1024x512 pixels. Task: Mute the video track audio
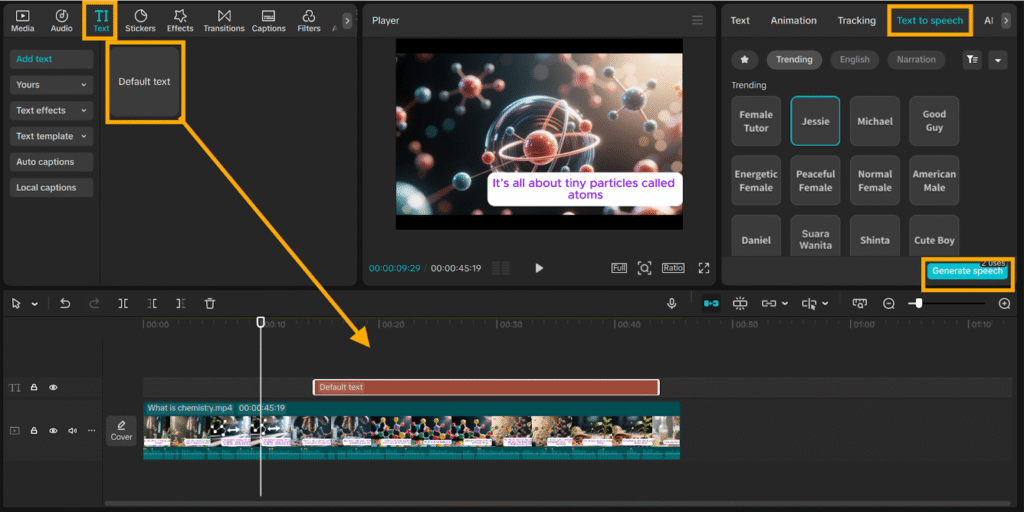(x=73, y=430)
